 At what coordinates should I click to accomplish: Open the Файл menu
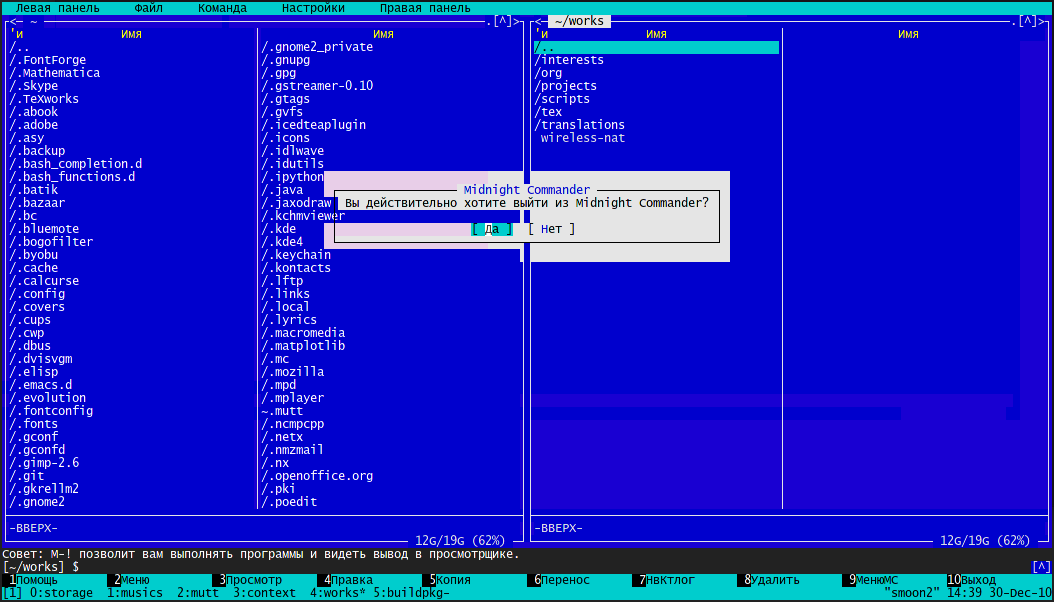(148, 8)
